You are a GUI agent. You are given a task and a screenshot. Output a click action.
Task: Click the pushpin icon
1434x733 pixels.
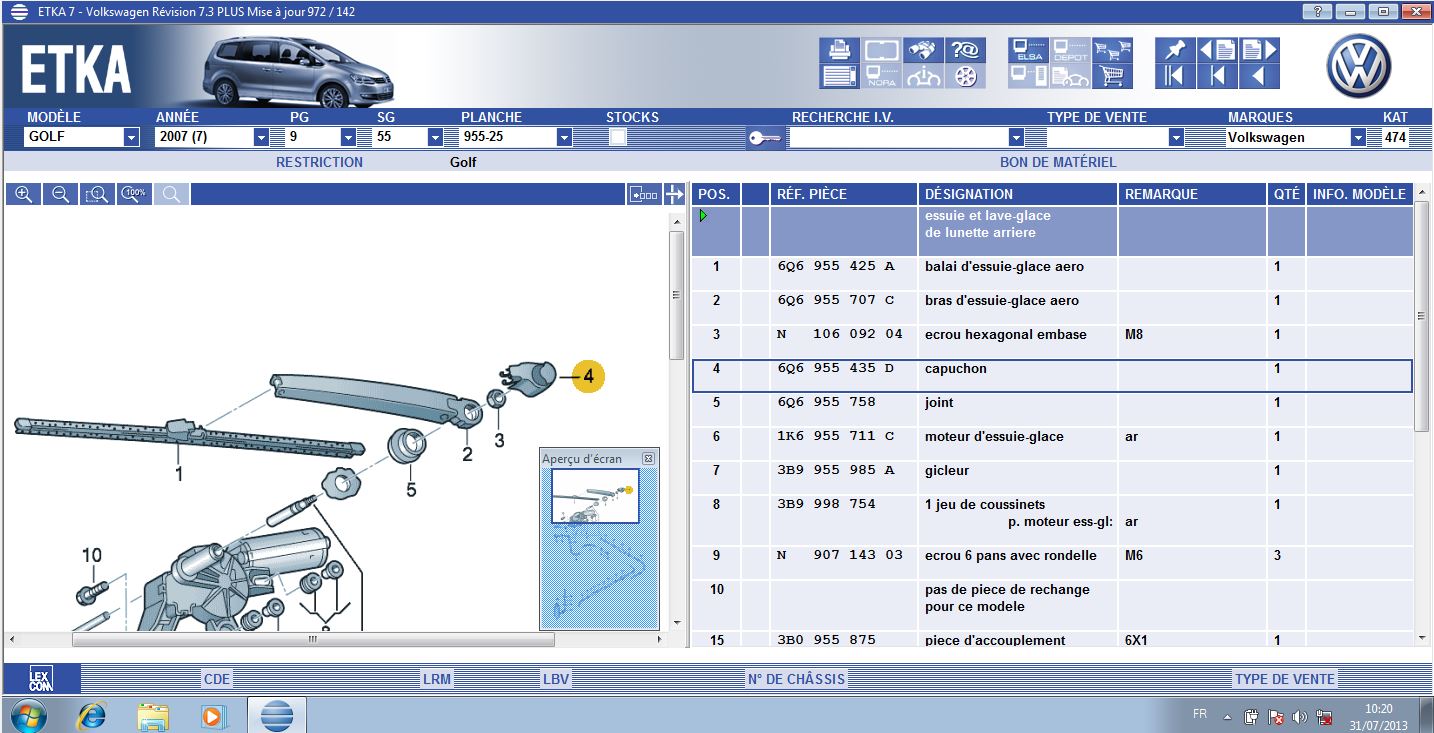tap(1175, 50)
